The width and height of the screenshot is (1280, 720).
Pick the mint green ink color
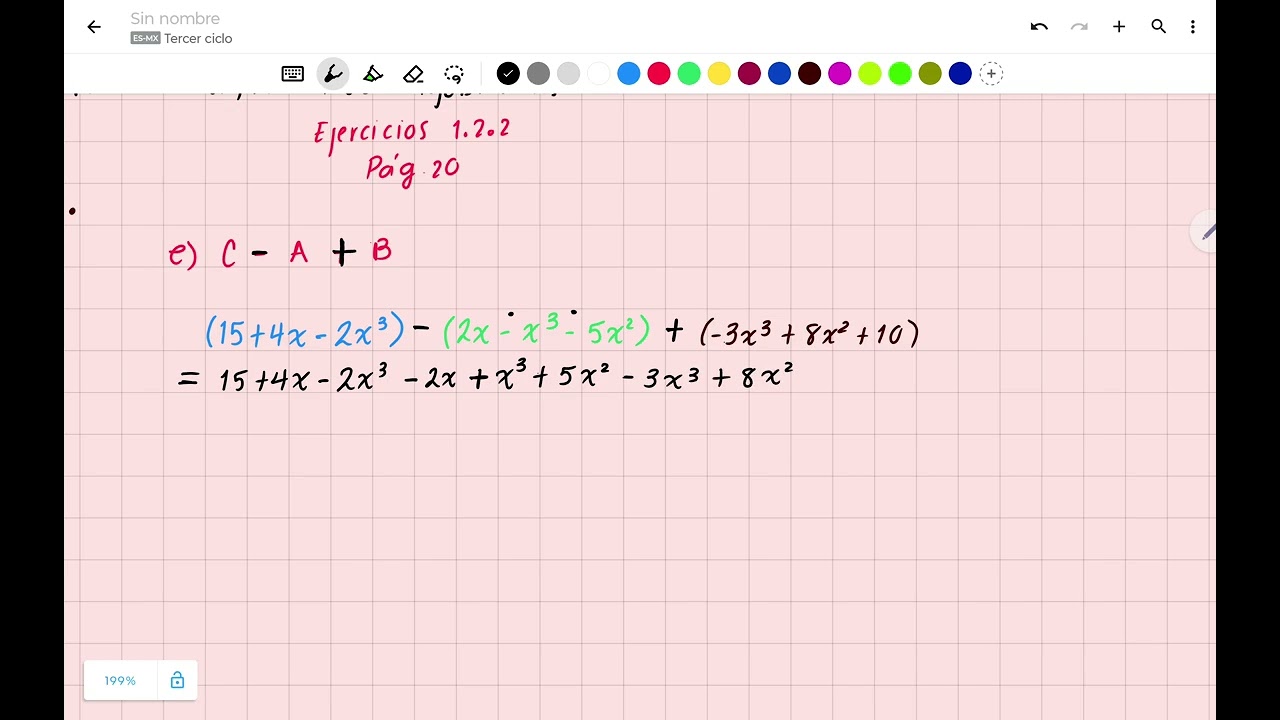(689, 73)
